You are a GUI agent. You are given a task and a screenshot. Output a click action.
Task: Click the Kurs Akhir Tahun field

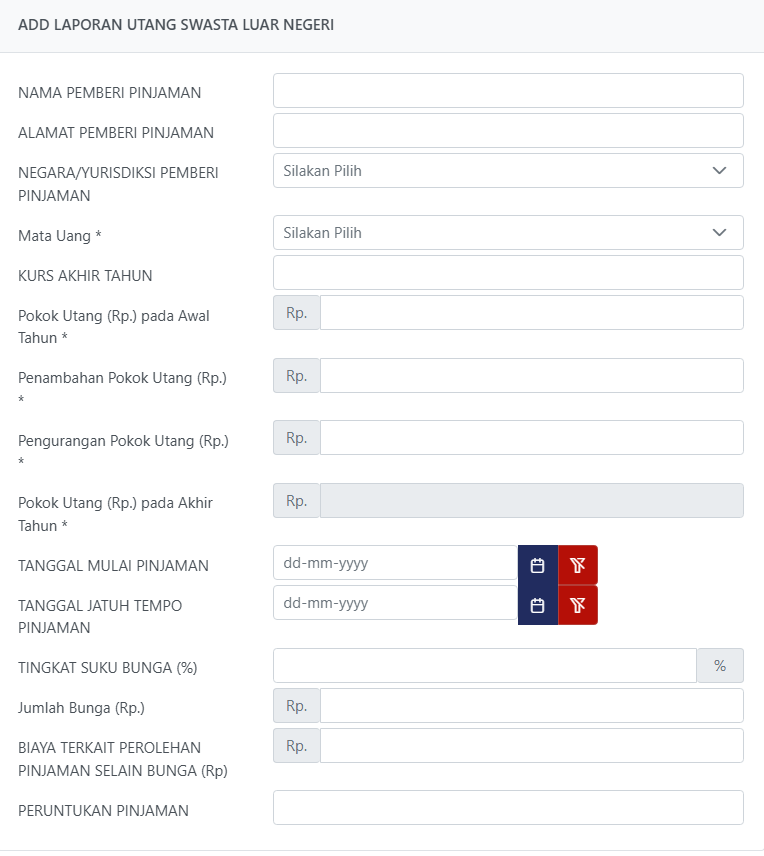[x=508, y=273]
